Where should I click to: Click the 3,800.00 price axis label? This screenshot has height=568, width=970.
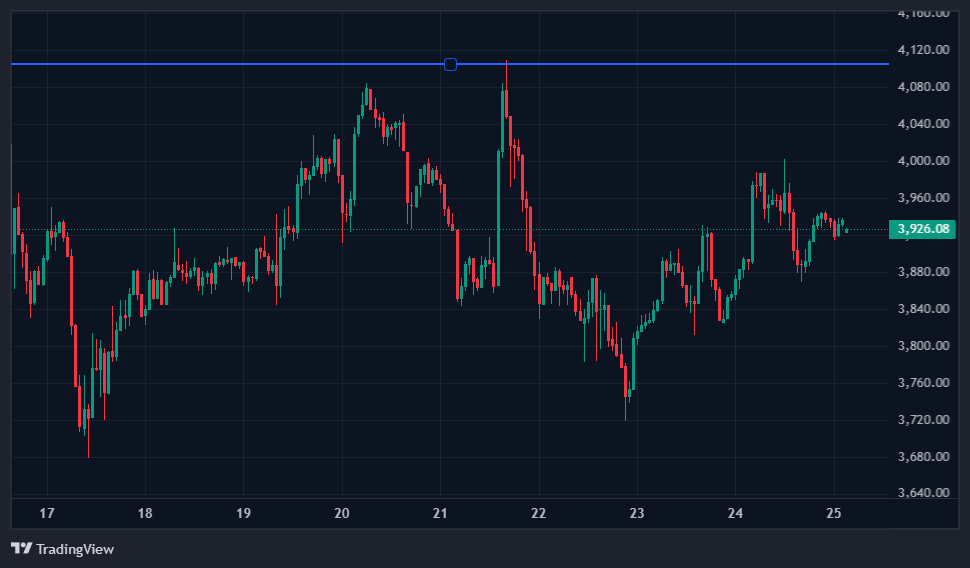click(922, 346)
